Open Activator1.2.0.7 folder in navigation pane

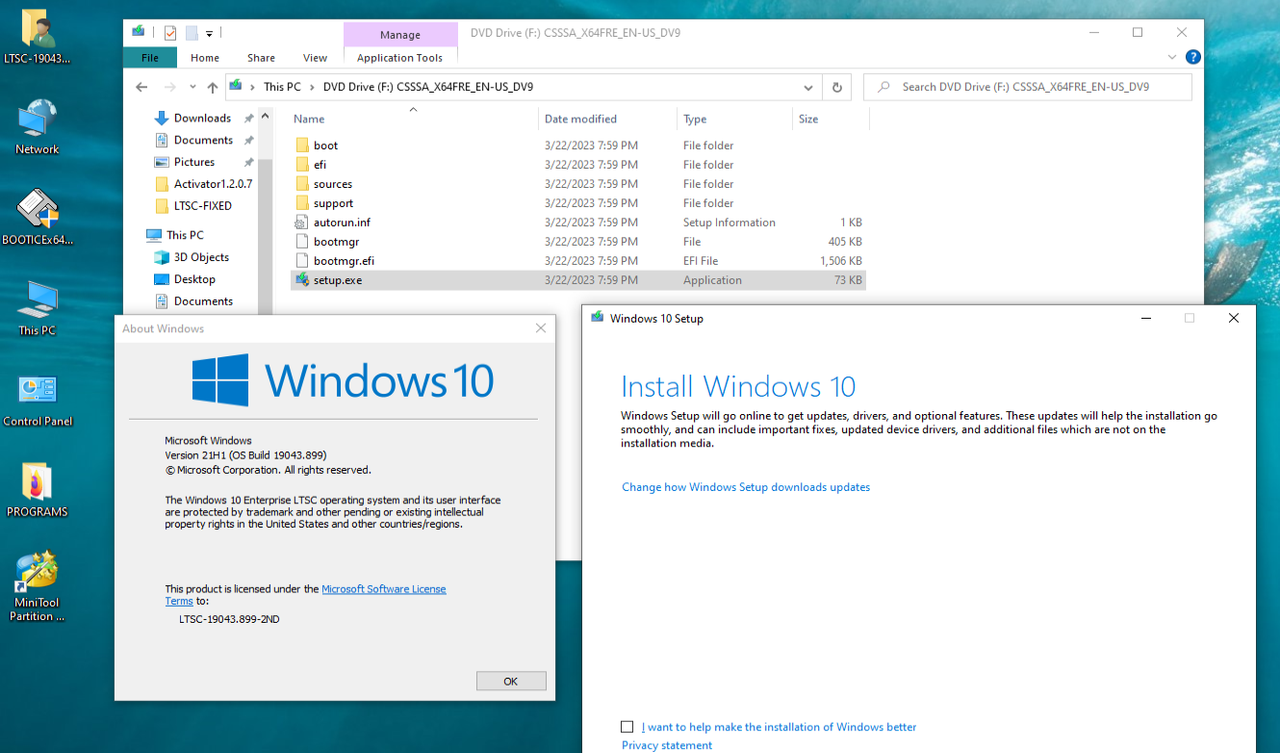(213, 184)
